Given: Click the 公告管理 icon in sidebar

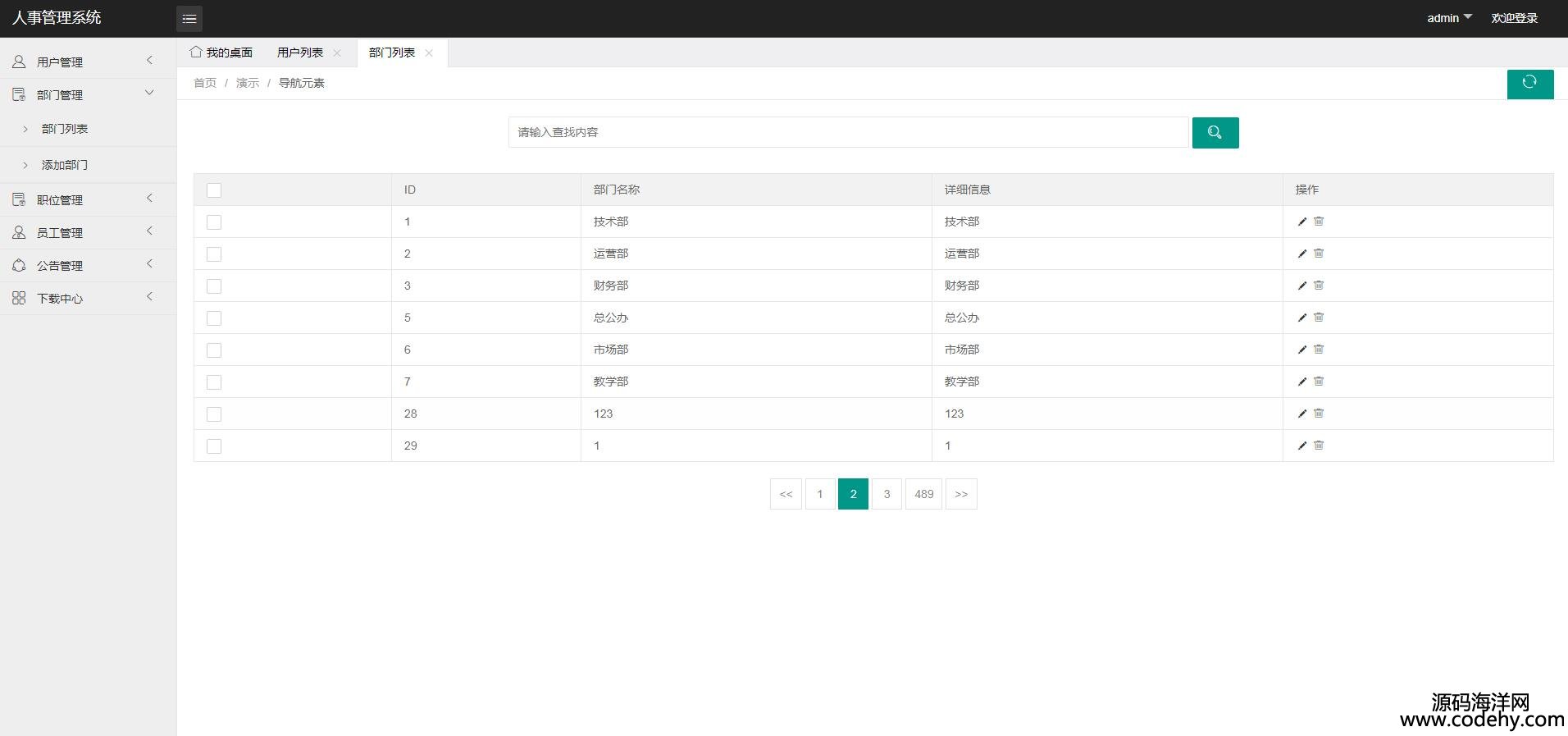Looking at the screenshot, I should pos(19,265).
